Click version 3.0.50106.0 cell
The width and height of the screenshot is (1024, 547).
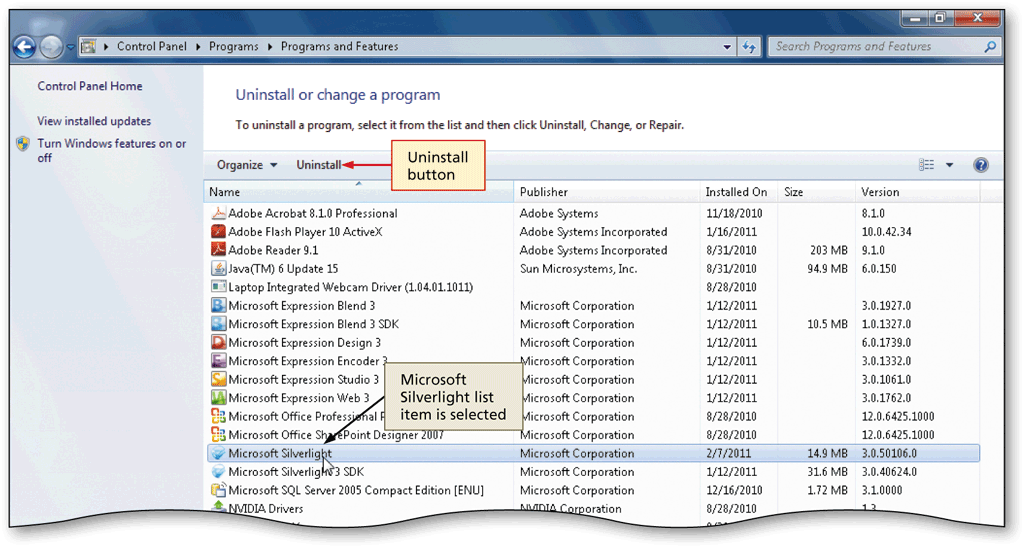889,453
